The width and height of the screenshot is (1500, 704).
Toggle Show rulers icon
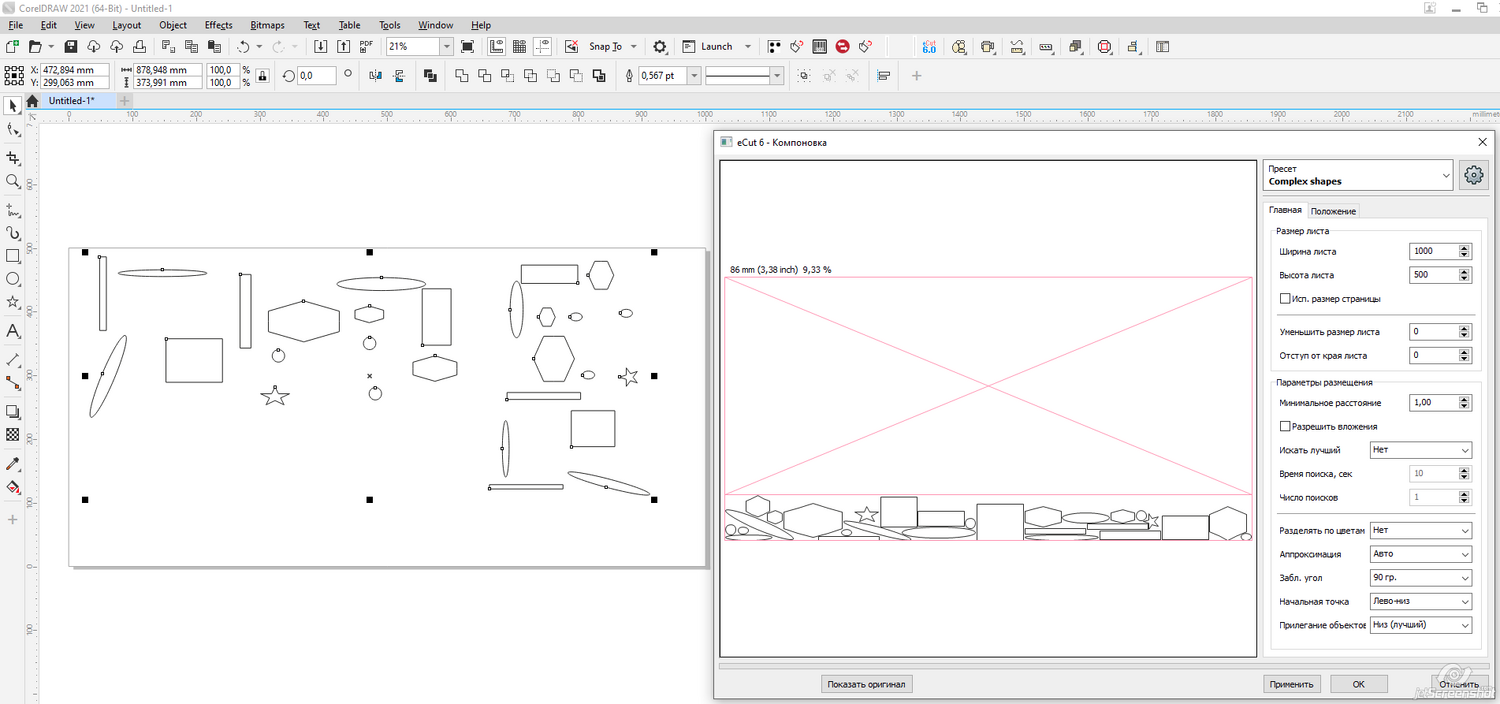click(x=497, y=46)
